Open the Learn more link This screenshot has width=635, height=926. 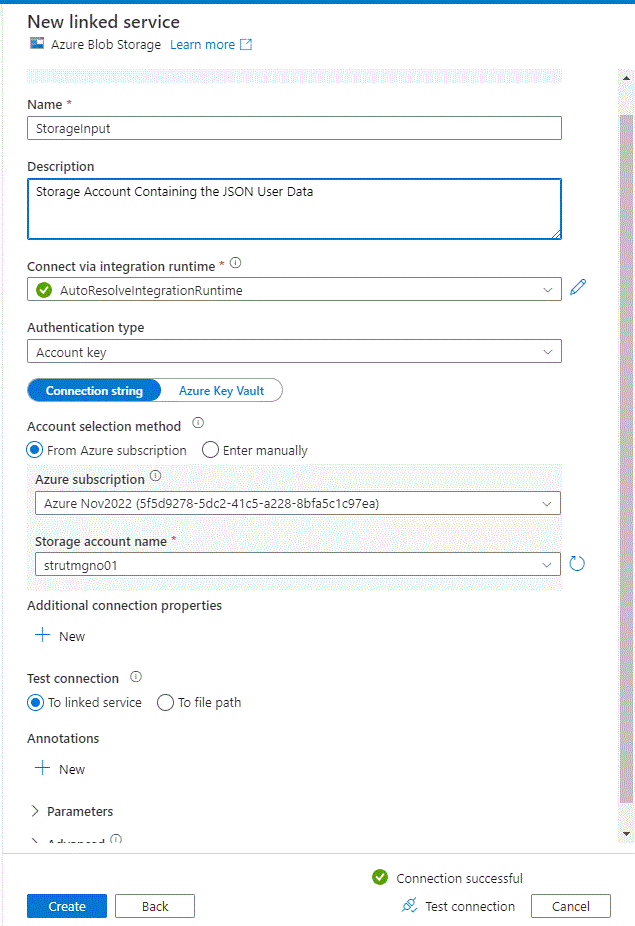point(202,44)
